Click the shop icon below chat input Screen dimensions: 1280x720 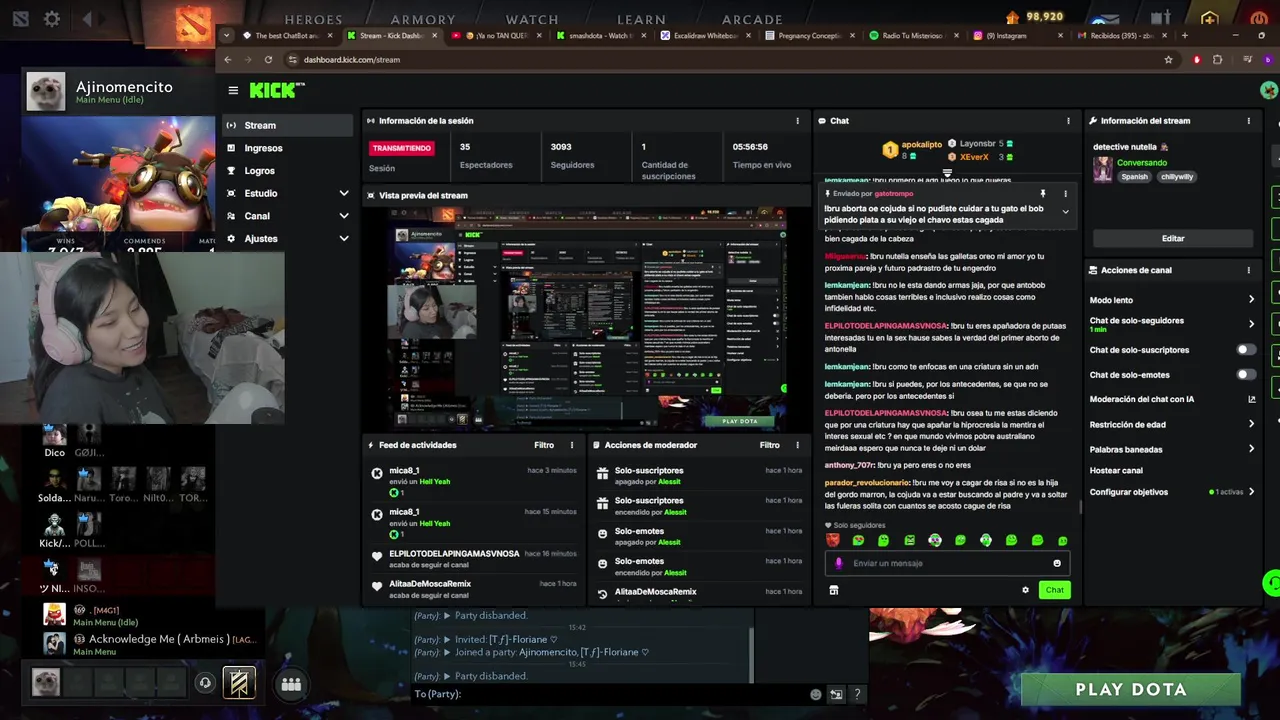pos(833,590)
